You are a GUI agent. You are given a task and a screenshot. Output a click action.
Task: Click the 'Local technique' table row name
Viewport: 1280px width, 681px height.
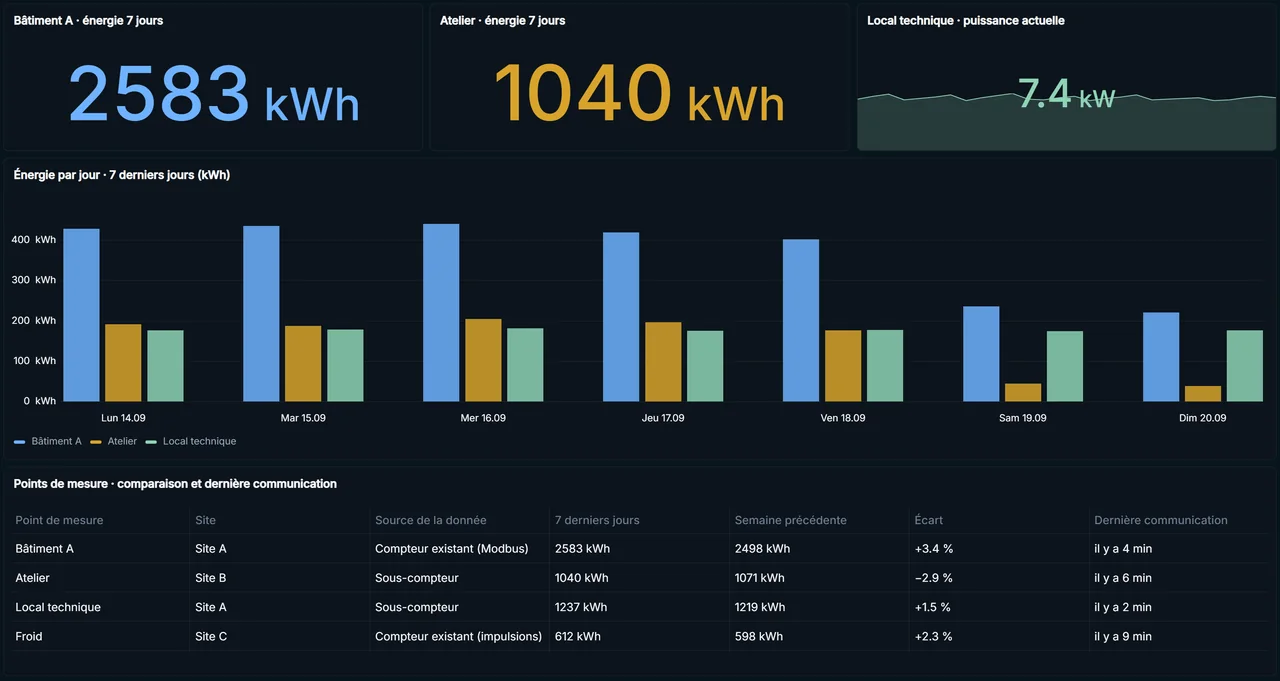pos(58,607)
